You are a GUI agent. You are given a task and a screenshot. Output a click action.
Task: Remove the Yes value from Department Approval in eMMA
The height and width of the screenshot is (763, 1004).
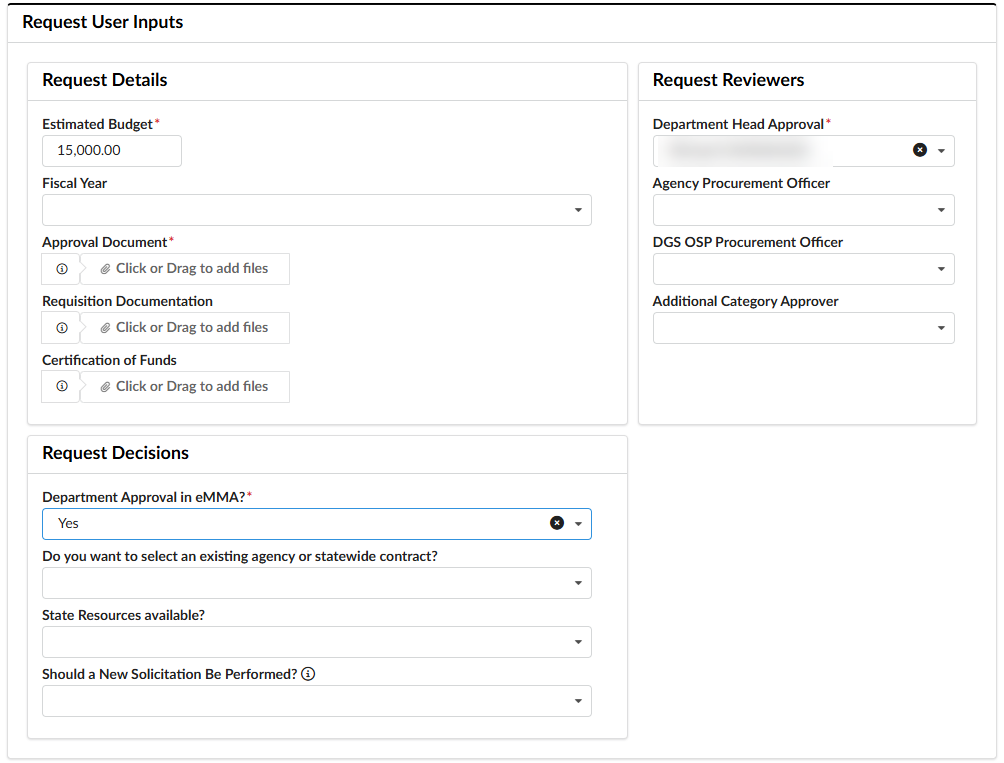pyautogui.click(x=557, y=523)
